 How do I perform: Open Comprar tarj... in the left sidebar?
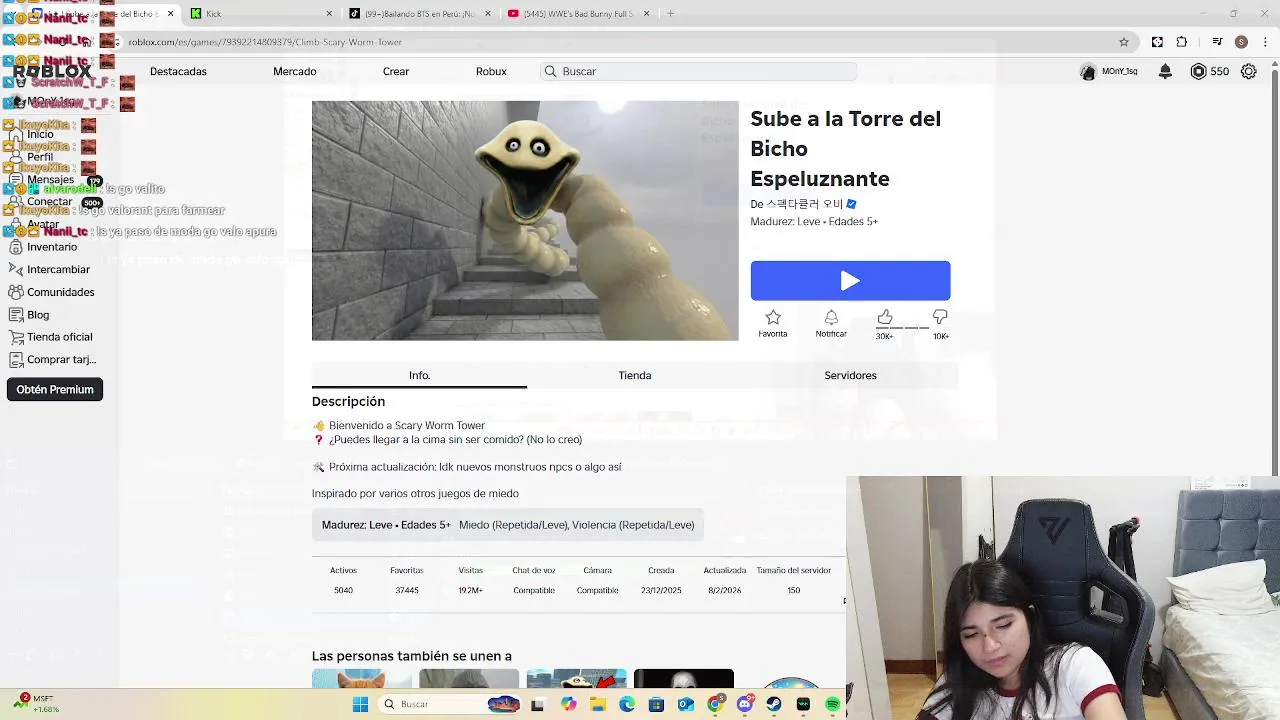(x=61, y=359)
